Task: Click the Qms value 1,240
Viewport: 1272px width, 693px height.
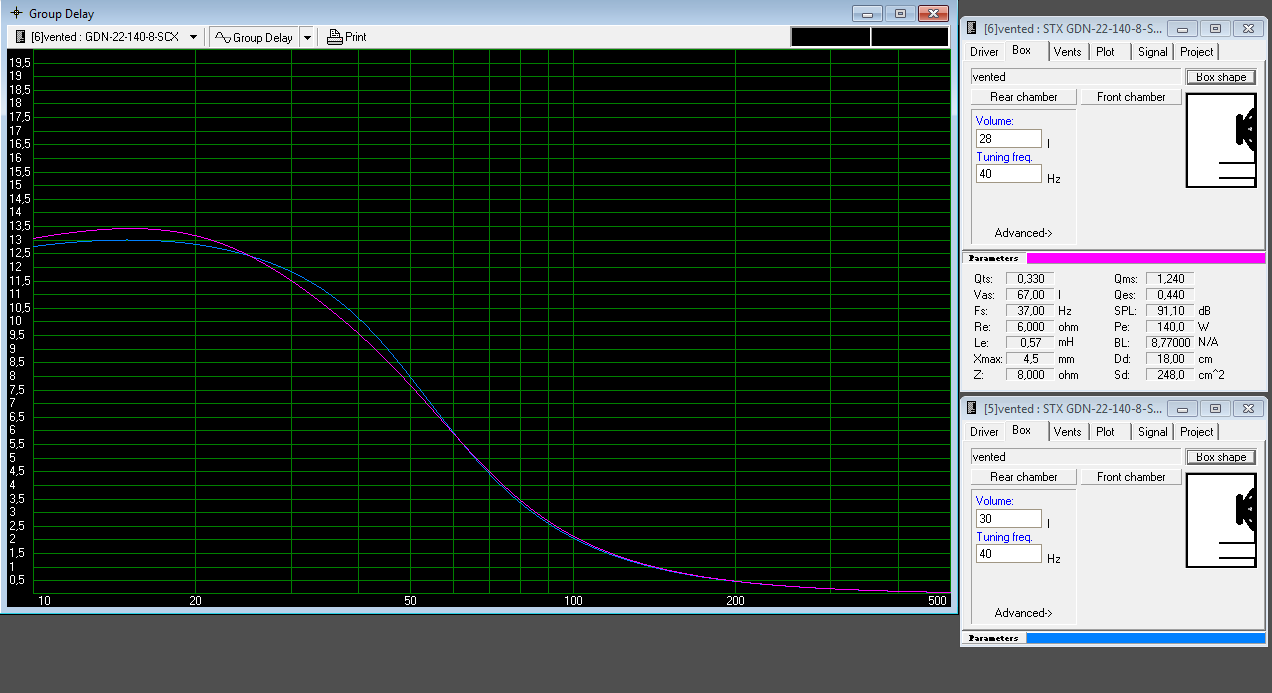Action: point(1170,279)
